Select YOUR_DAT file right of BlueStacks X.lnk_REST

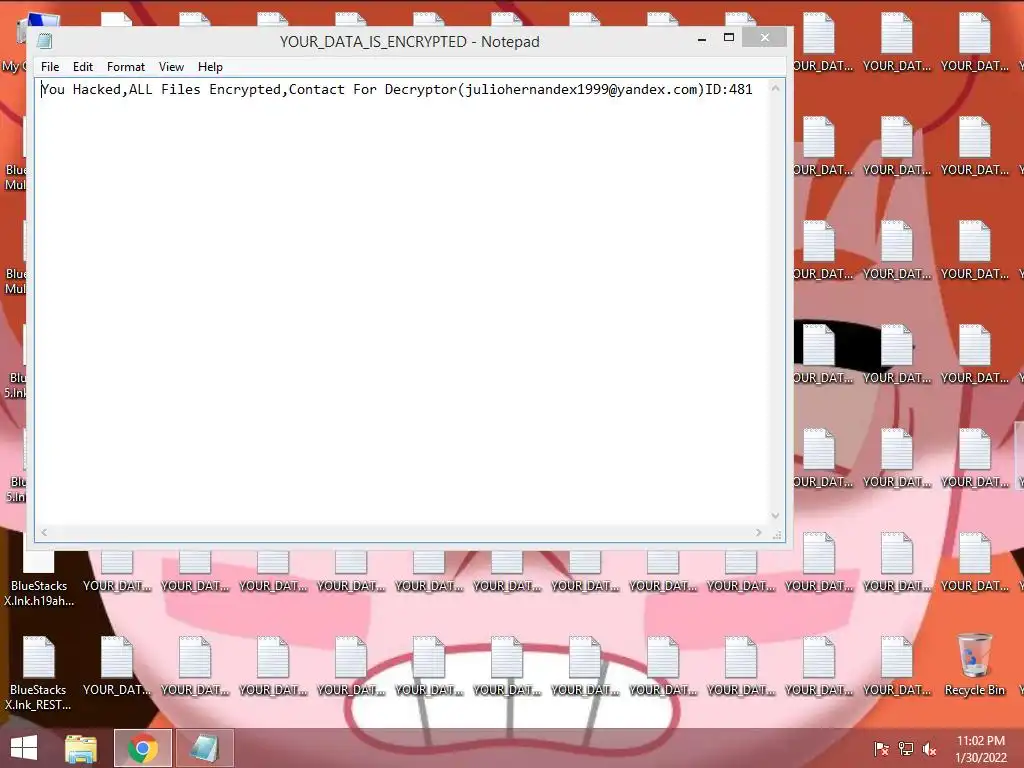click(116, 666)
